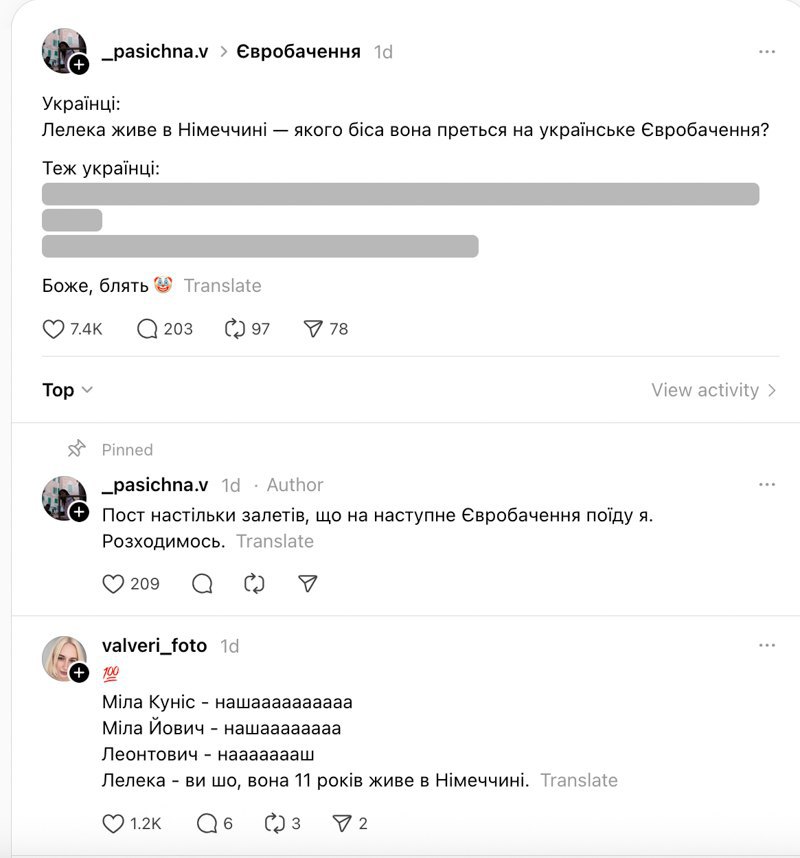Open more options on valveri_foto's comment
The height and width of the screenshot is (858, 800).
767,645
